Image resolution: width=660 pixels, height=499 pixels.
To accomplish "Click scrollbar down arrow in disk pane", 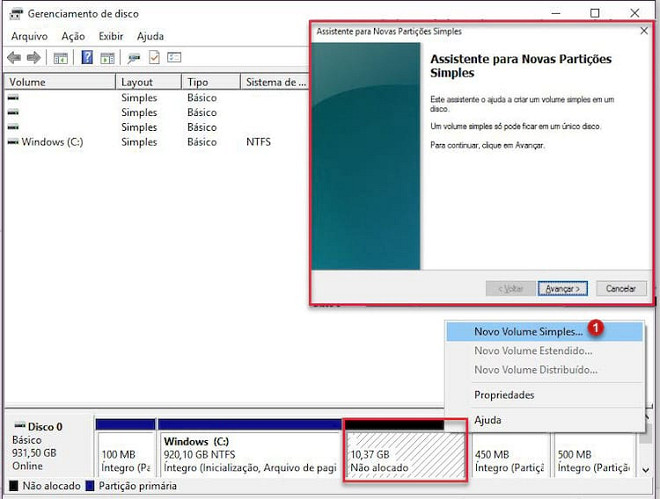I will (646, 470).
